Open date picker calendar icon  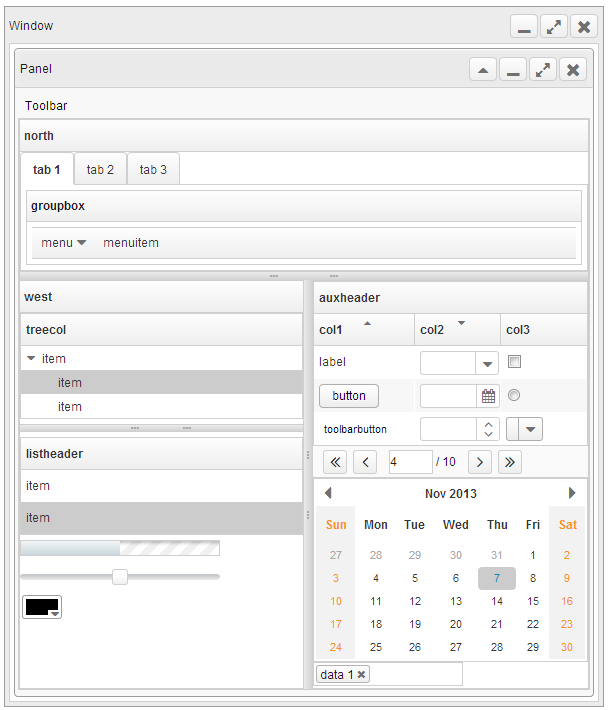point(488,396)
